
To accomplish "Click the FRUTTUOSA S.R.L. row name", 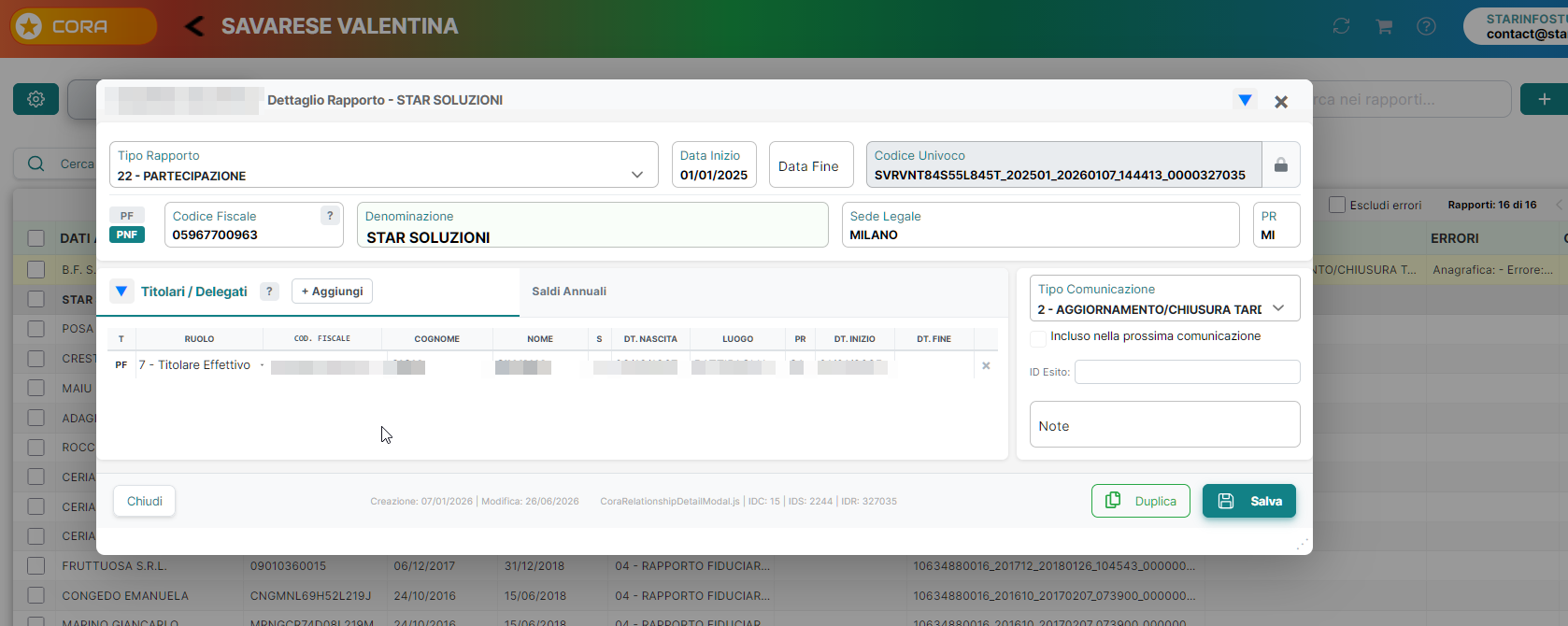I will tap(114, 566).
